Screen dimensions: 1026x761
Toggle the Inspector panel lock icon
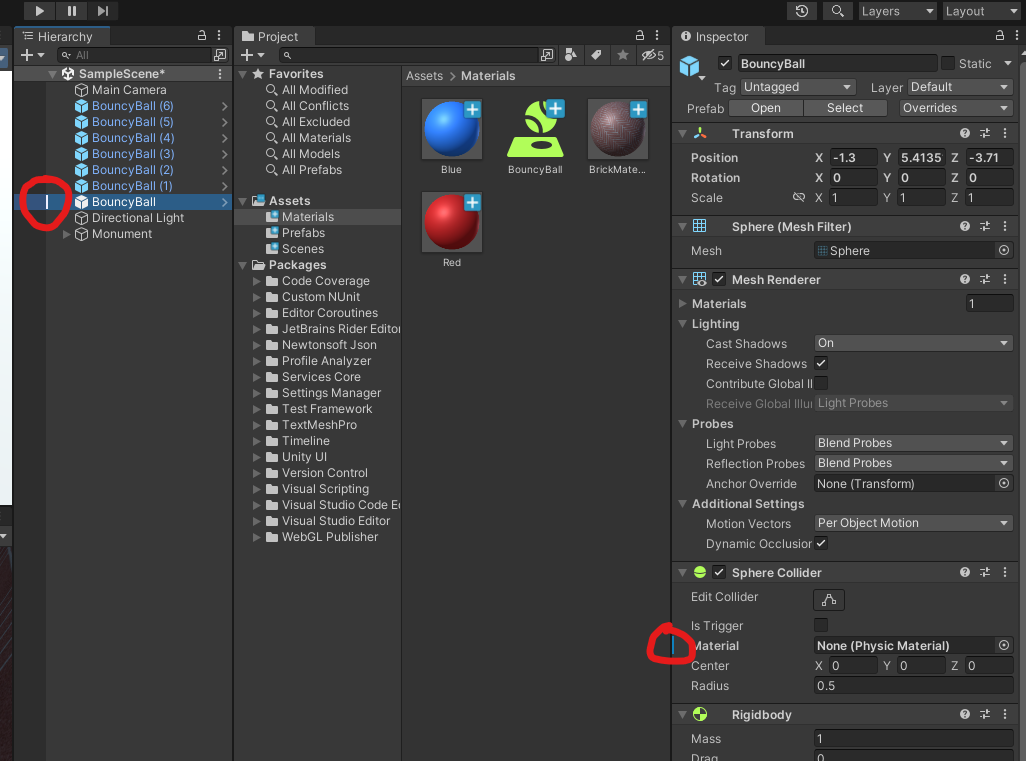(1000, 36)
